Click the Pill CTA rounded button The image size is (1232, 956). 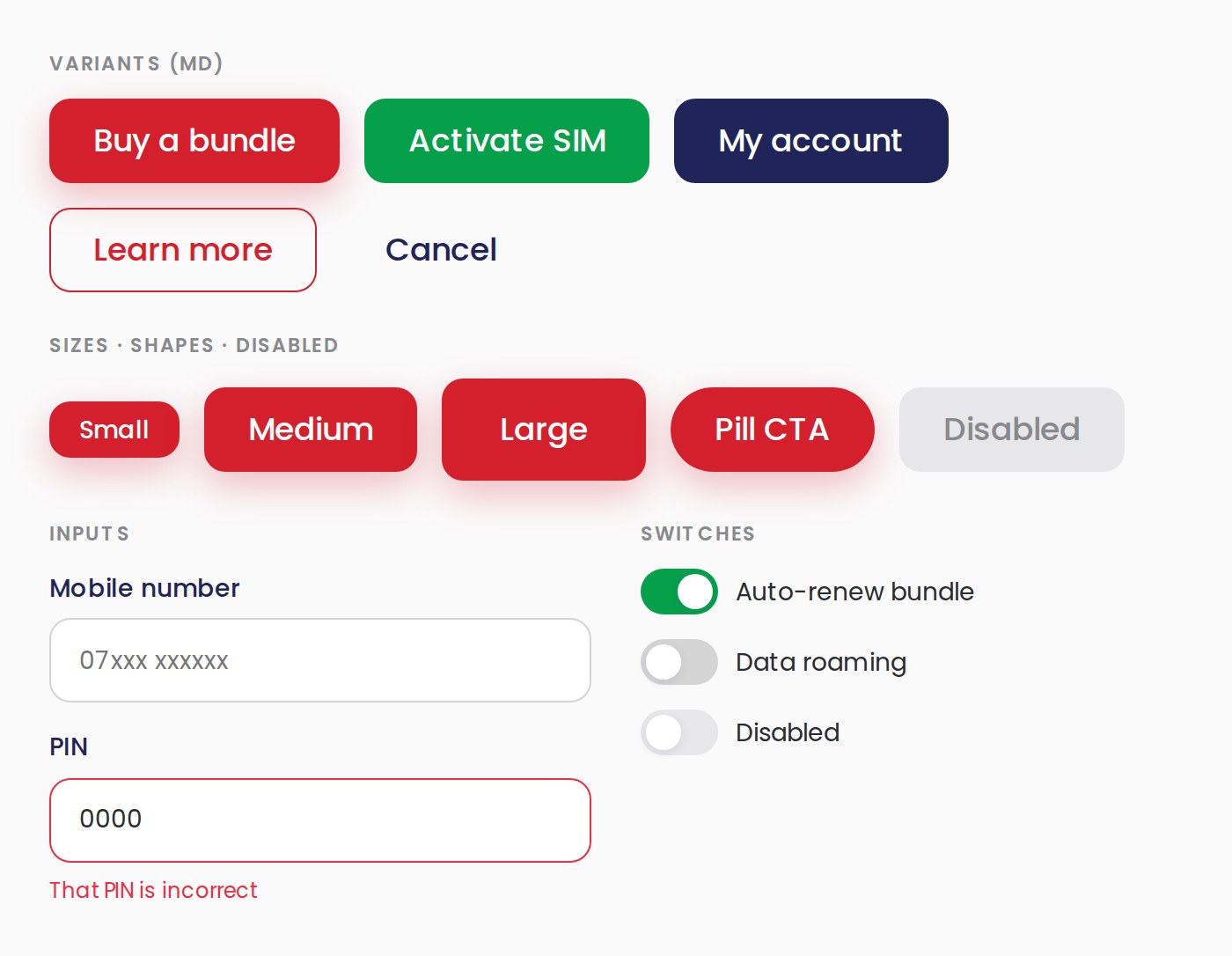[773, 430]
